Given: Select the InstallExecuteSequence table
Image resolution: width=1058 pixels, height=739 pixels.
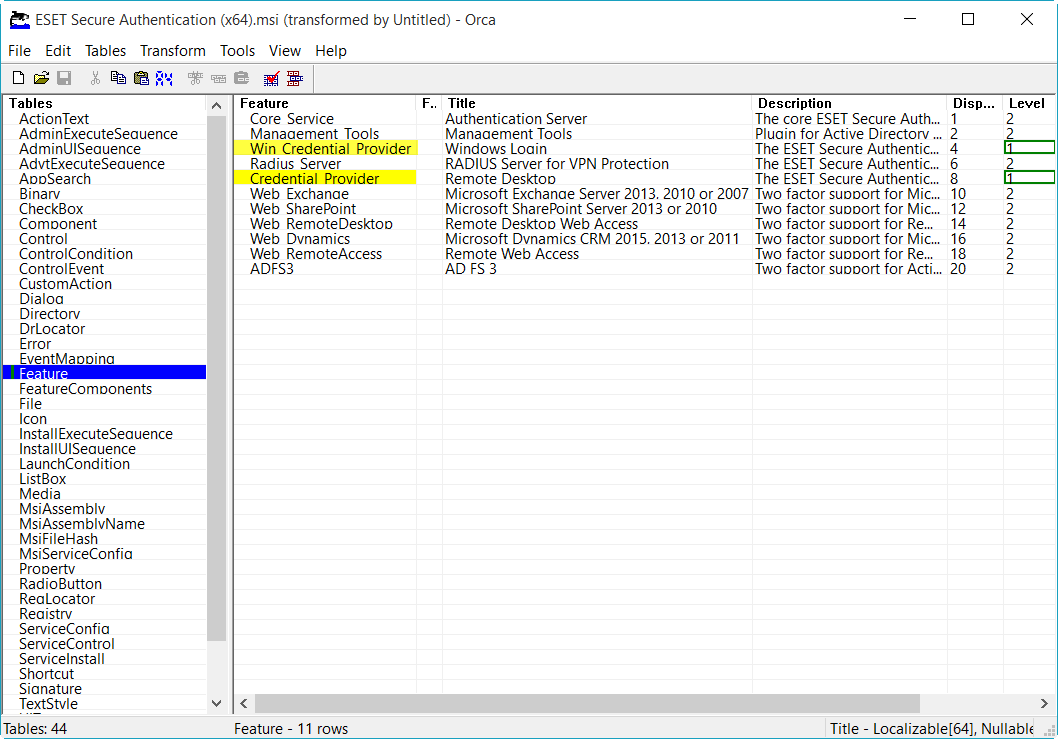Looking at the screenshot, I should point(95,434).
